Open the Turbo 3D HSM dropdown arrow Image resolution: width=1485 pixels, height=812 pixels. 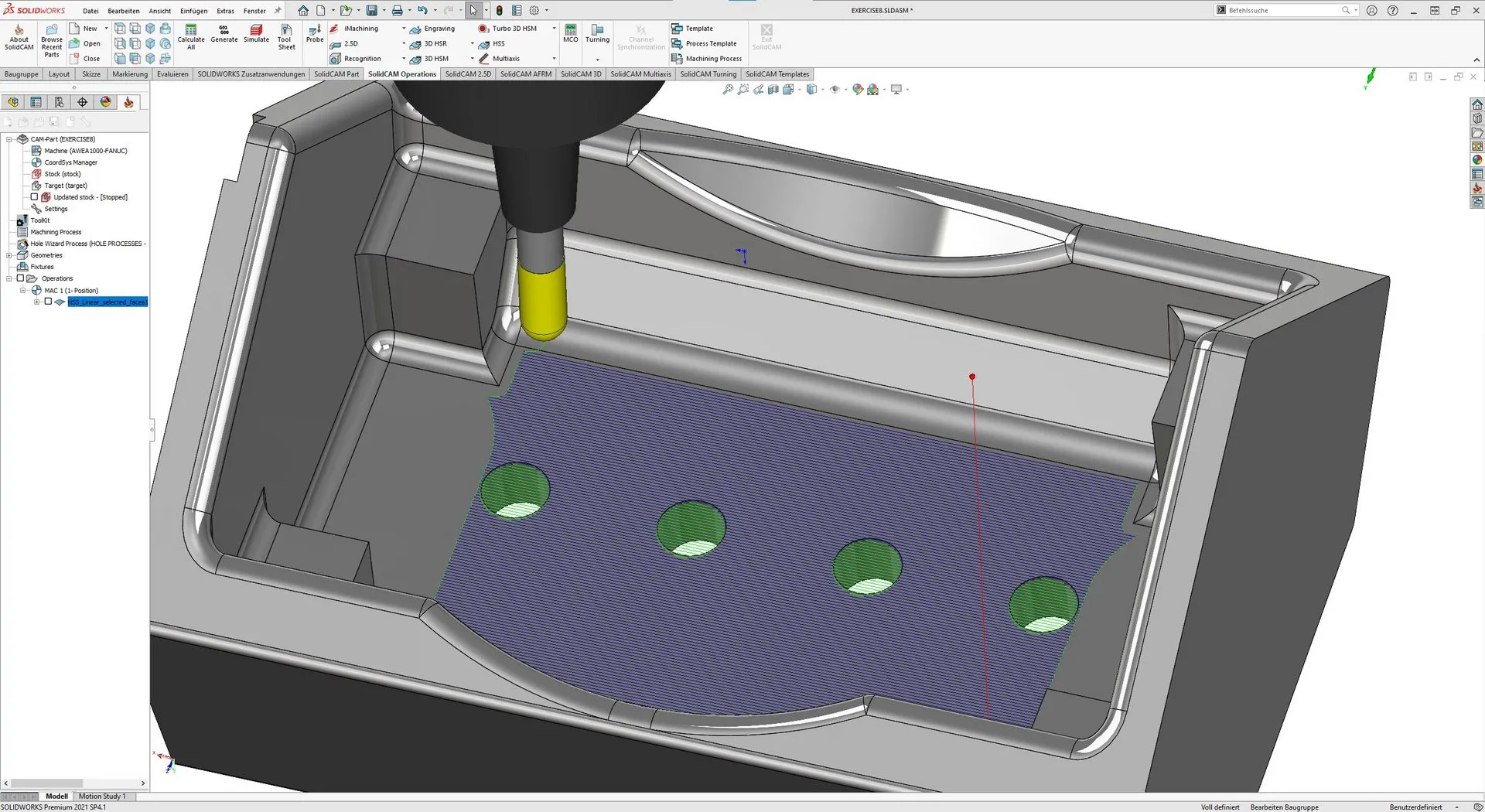[554, 29]
